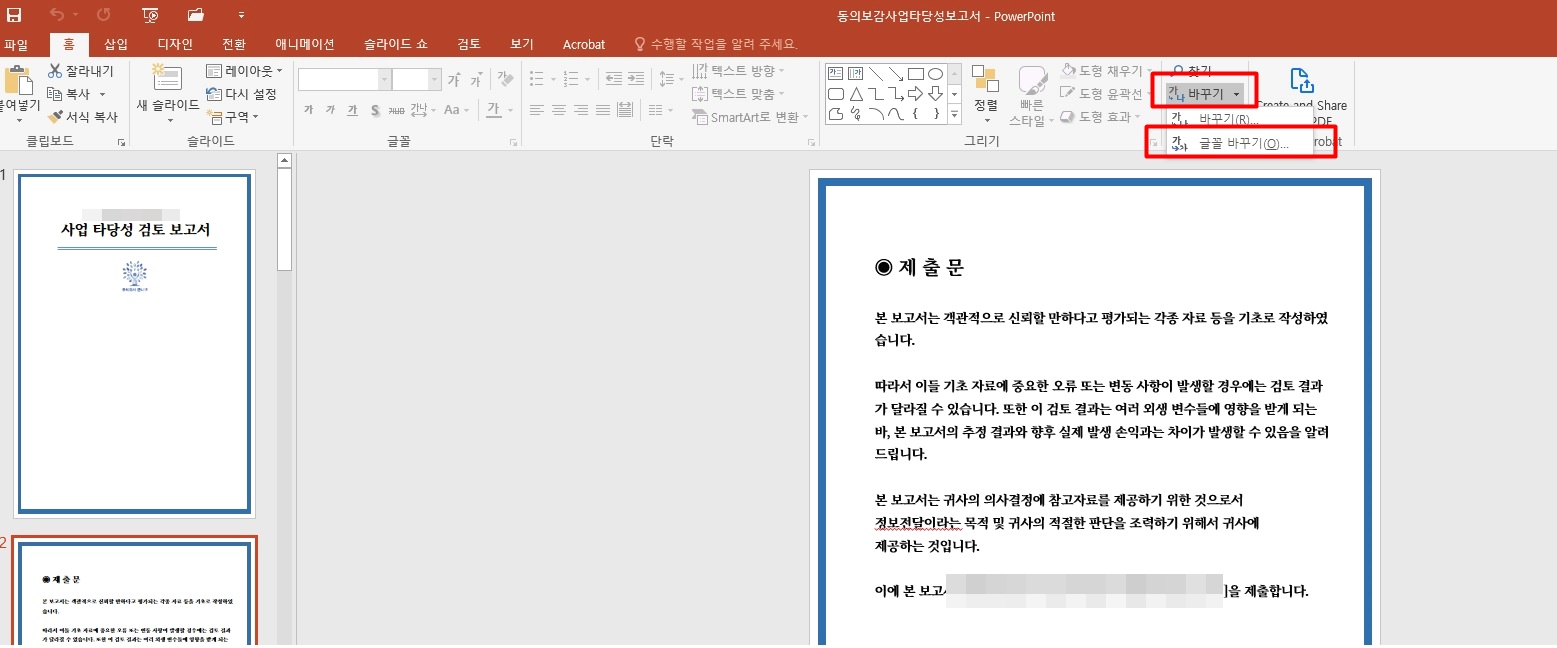Image resolution: width=1557 pixels, height=648 pixels.
Task: Switch to the 전환 tab
Action: click(x=234, y=44)
